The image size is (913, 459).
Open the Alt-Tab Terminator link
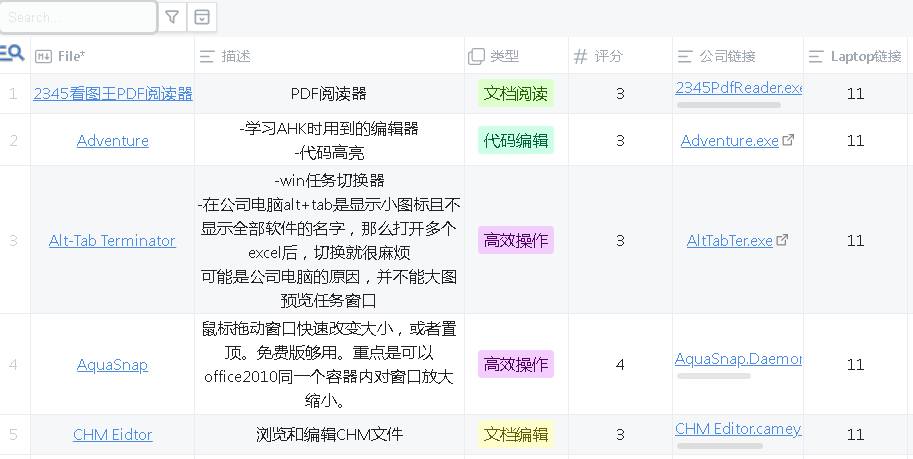112,240
